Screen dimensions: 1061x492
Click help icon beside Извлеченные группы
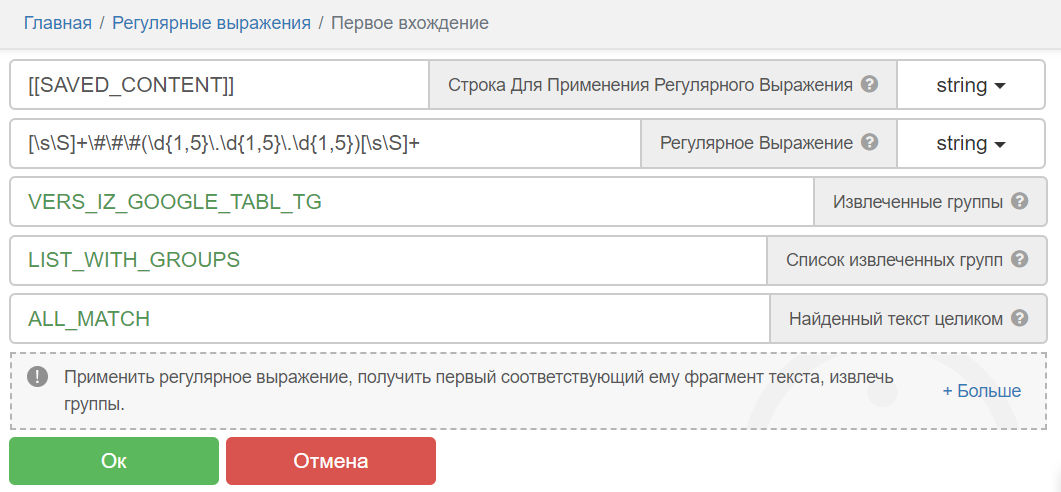tap(1020, 201)
